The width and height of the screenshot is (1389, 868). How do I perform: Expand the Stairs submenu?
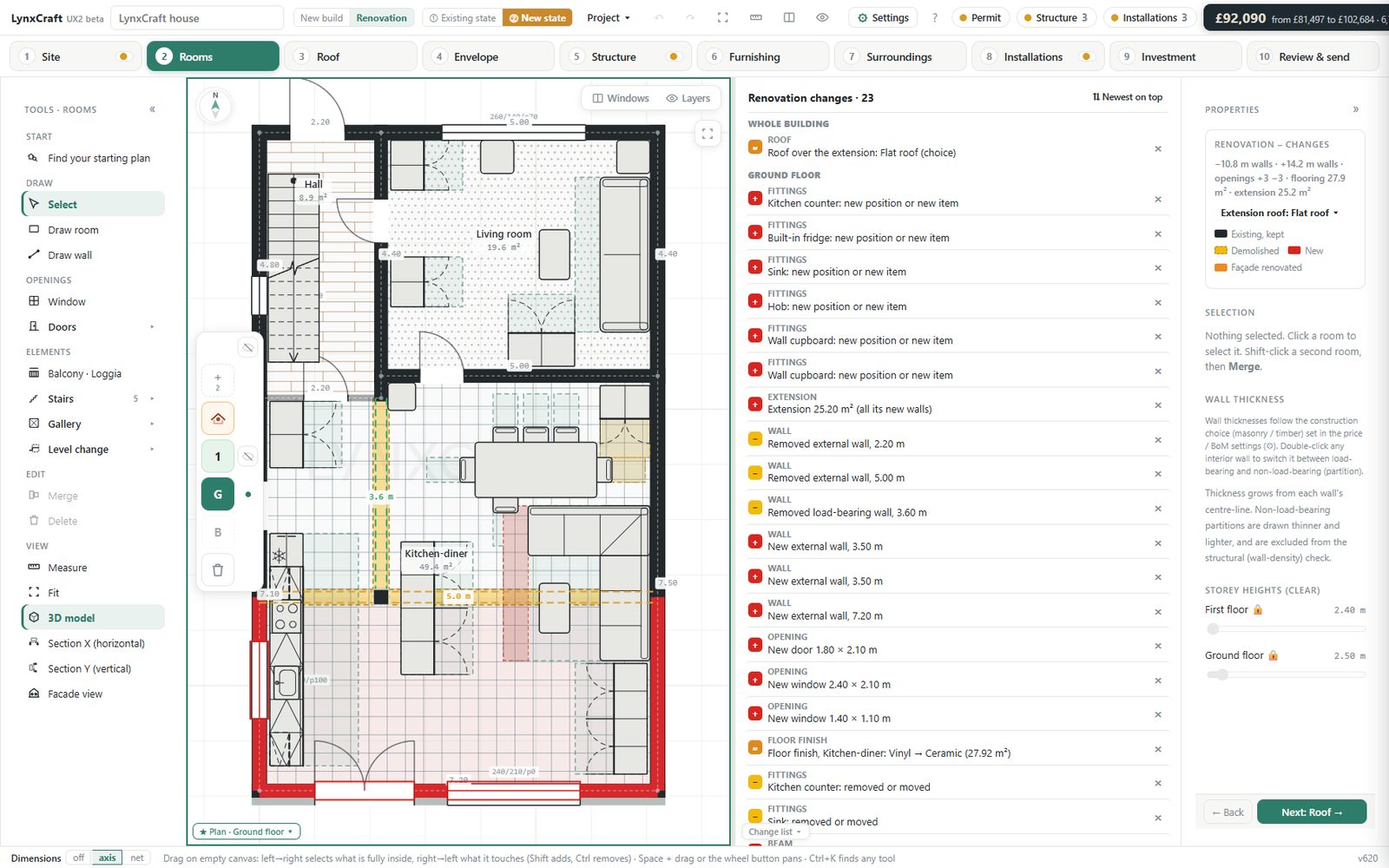(x=152, y=399)
